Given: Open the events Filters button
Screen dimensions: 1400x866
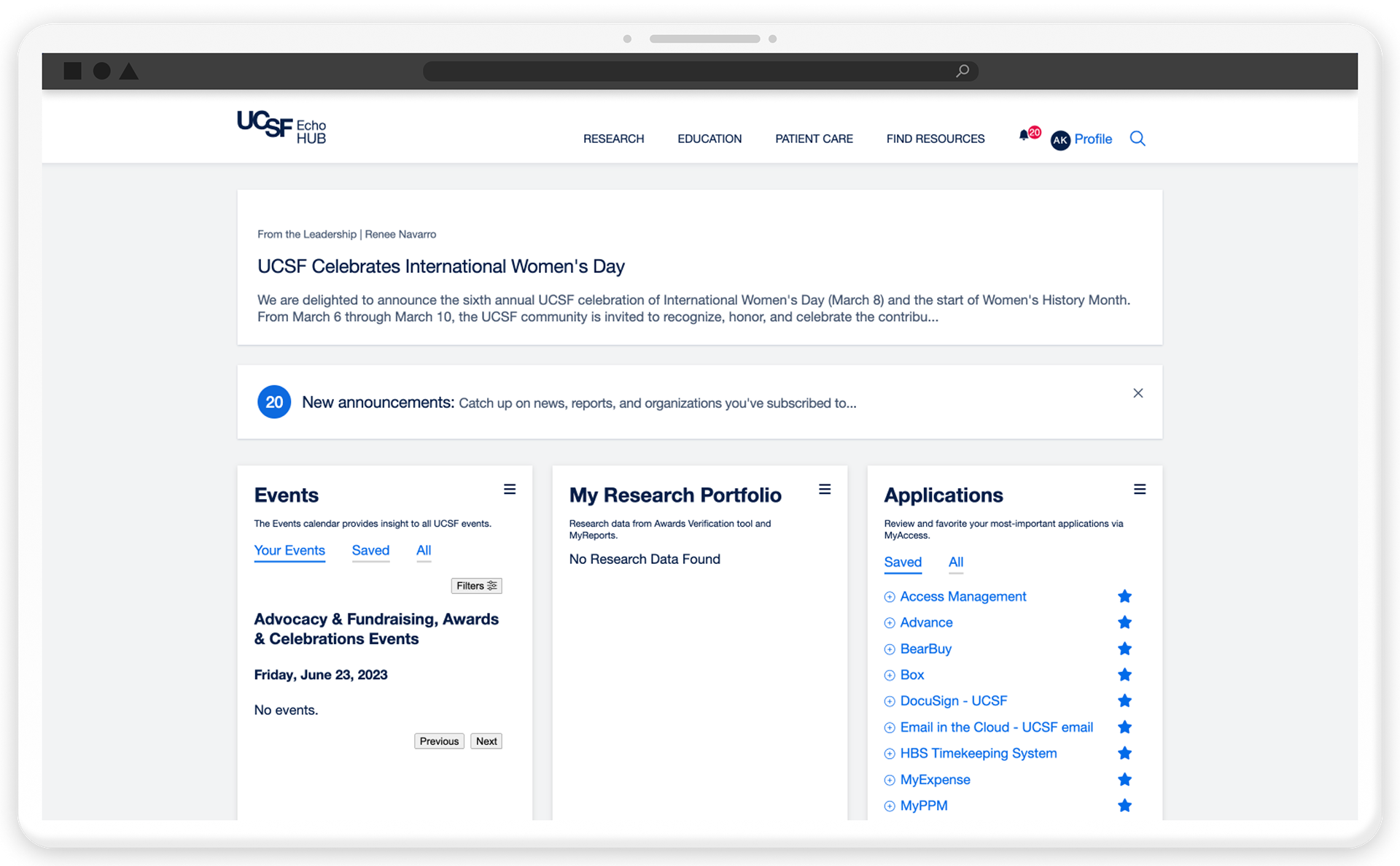Looking at the screenshot, I should pyautogui.click(x=476, y=586).
